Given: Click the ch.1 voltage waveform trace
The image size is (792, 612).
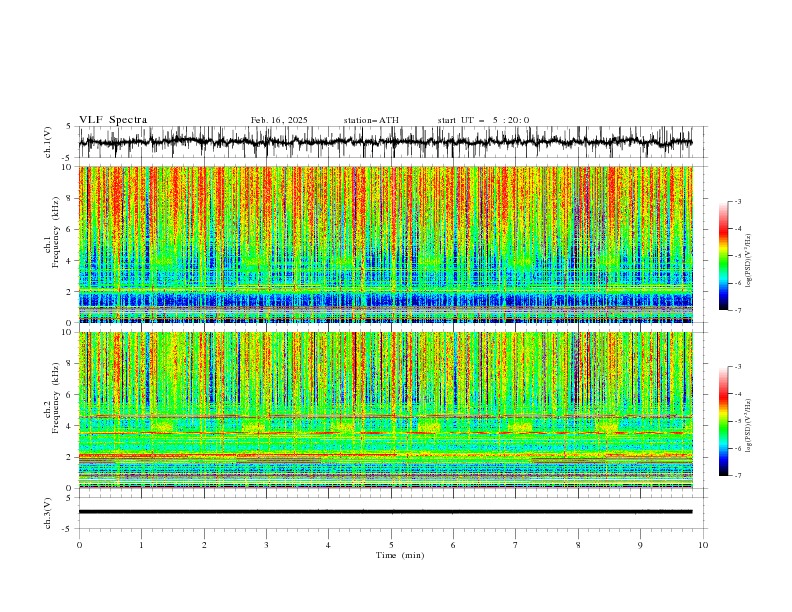Looking at the screenshot, I should pyautogui.click(x=385, y=142).
